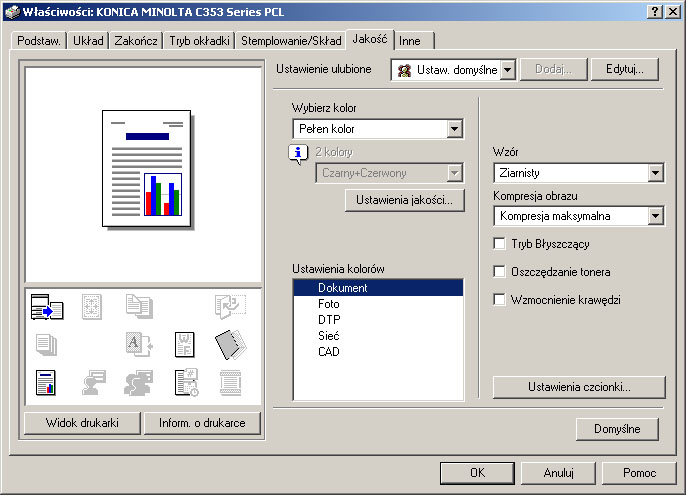Check Wzmocnienie krawędzi option
Viewport: 686px width, 495px height.
click(x=499, y=299)
